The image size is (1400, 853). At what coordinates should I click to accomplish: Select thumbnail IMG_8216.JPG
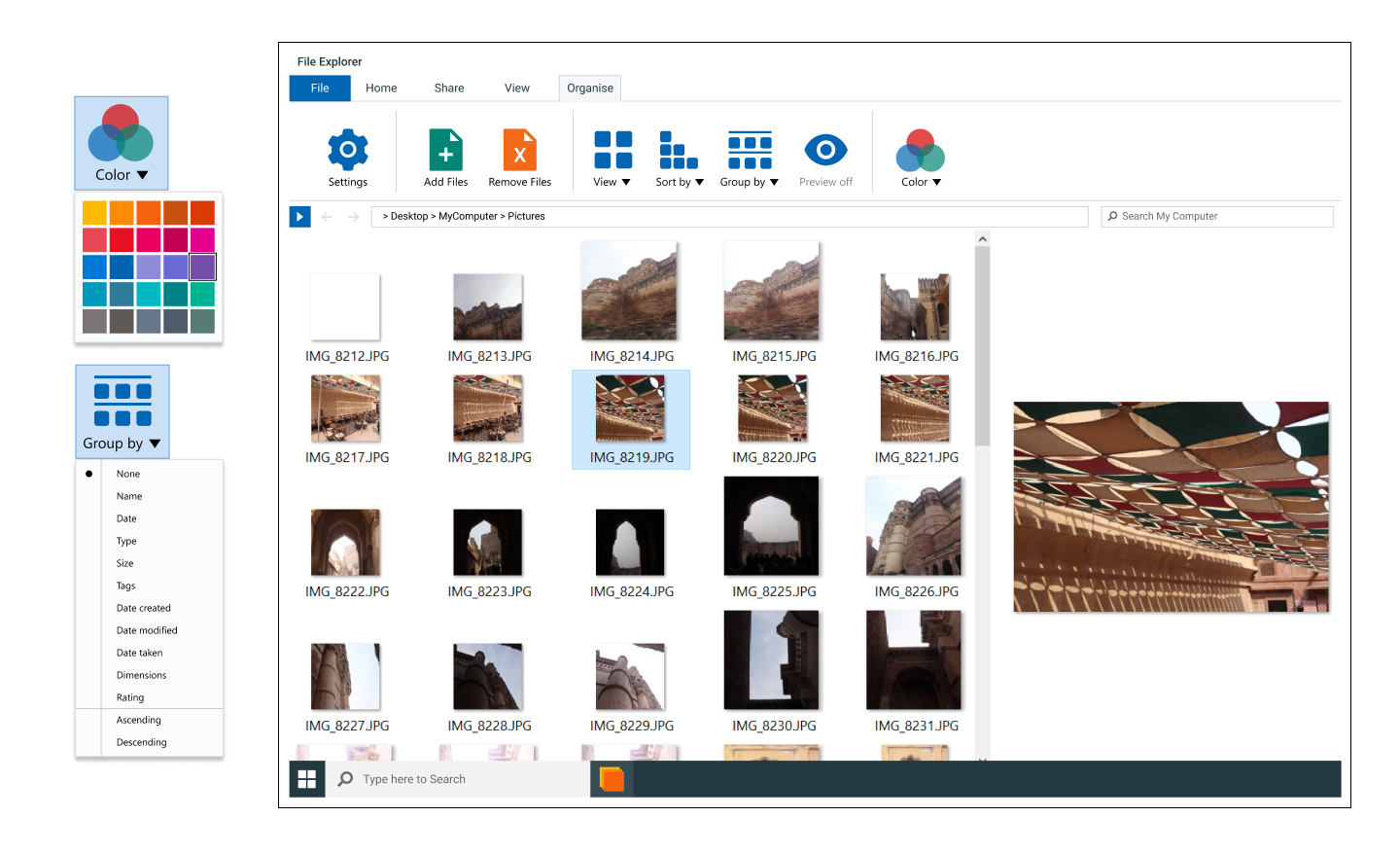(x=915, y=307)
